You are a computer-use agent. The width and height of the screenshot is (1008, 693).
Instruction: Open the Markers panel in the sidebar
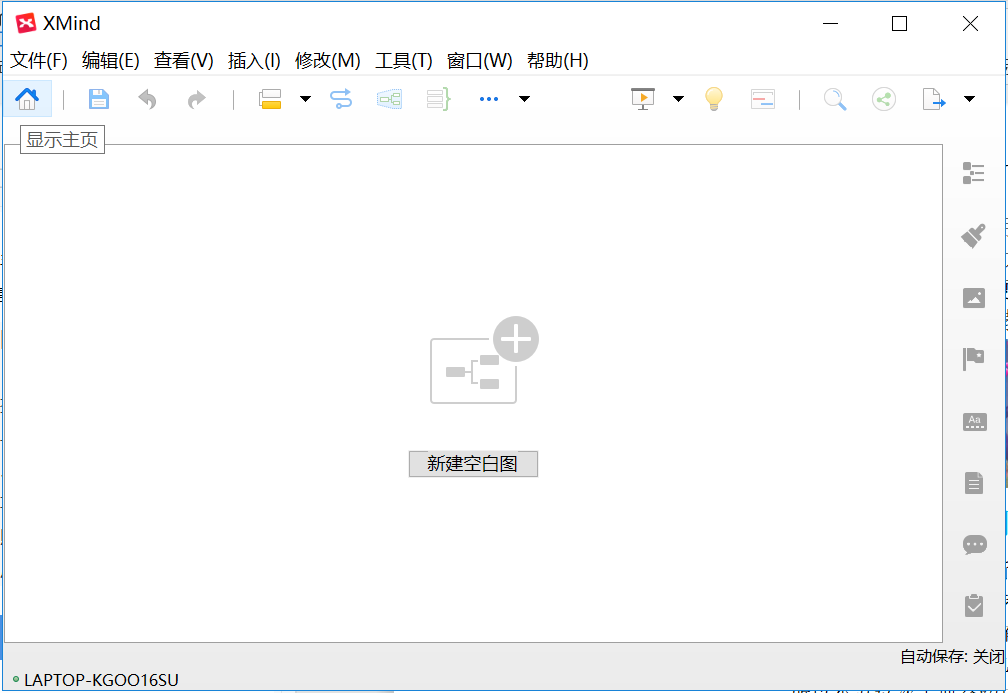(x=974, y=359)
